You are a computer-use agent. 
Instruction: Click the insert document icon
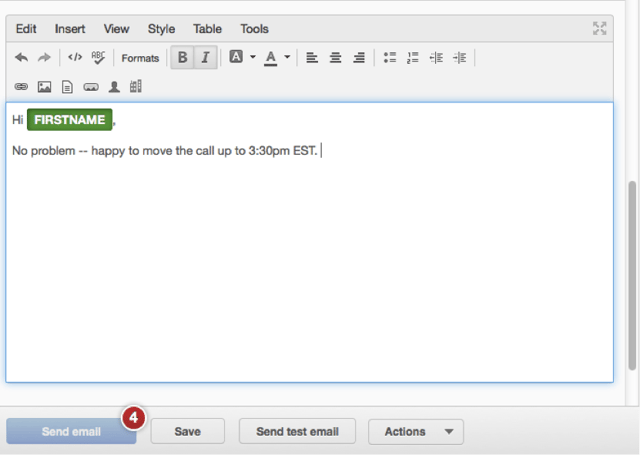67,87
